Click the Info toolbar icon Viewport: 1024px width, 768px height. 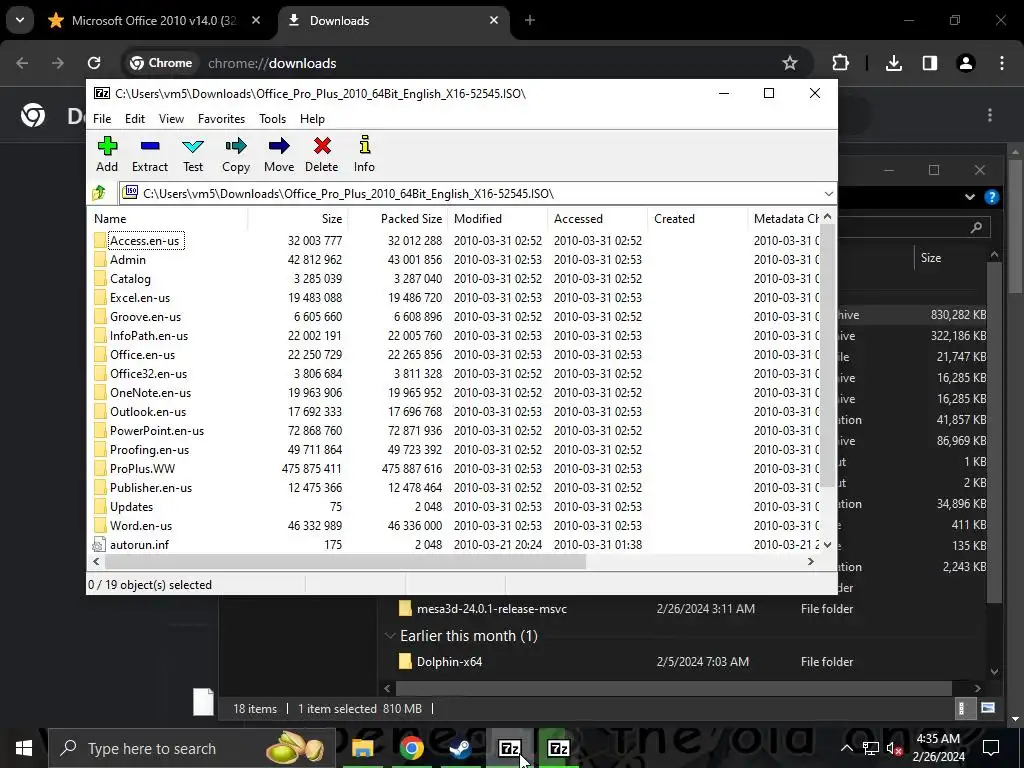pos(364,154)
